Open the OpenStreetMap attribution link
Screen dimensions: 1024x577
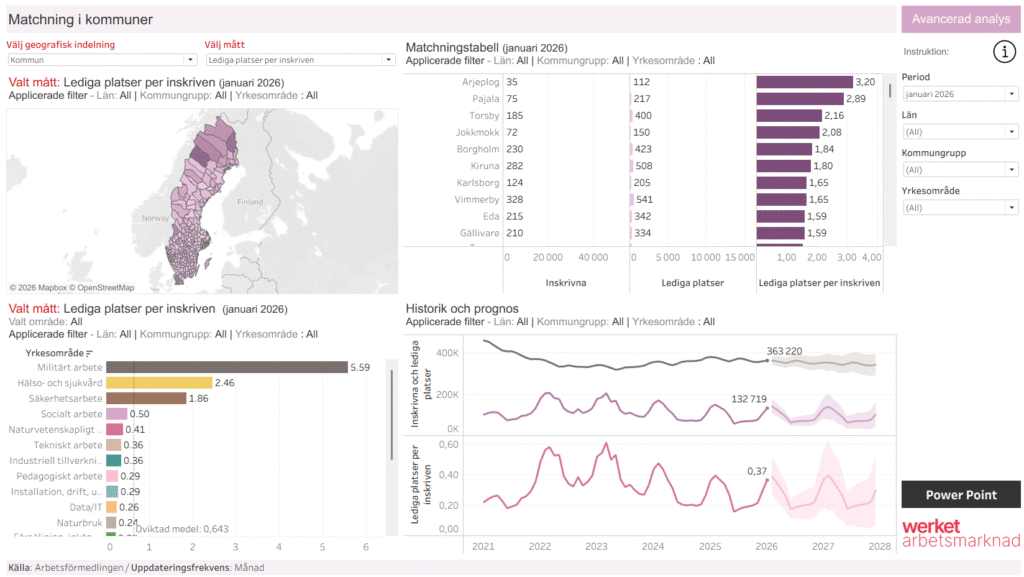[100, 288]
